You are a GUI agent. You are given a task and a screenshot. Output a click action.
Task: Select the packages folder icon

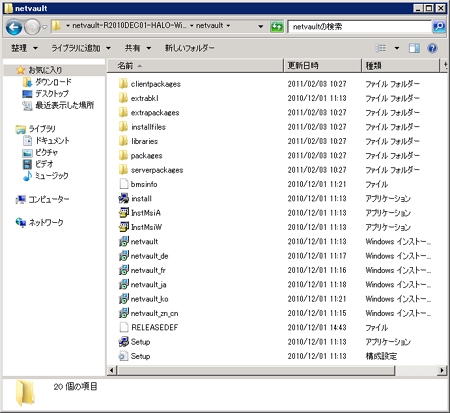point(123,155)
